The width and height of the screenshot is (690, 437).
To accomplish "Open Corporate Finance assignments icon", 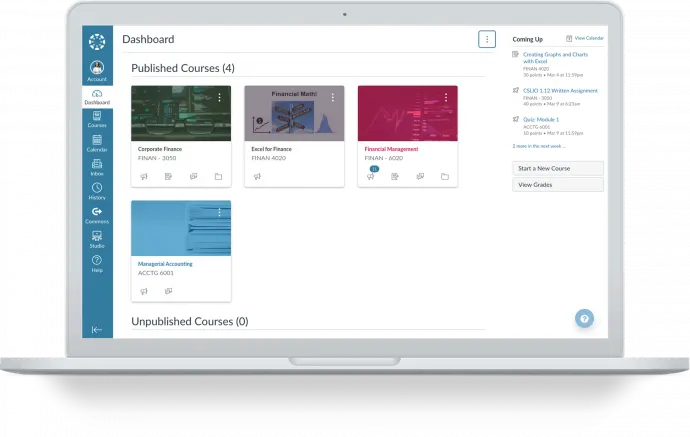I will click(168, 176).
